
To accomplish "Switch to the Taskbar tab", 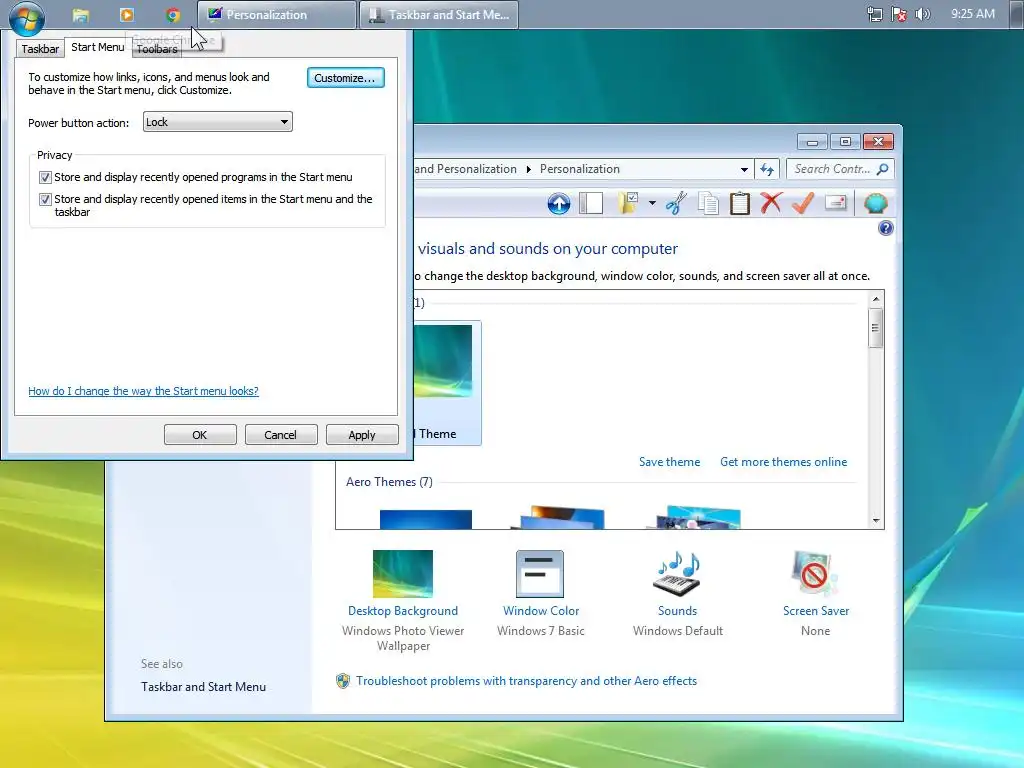I will [x=40, y=49].
